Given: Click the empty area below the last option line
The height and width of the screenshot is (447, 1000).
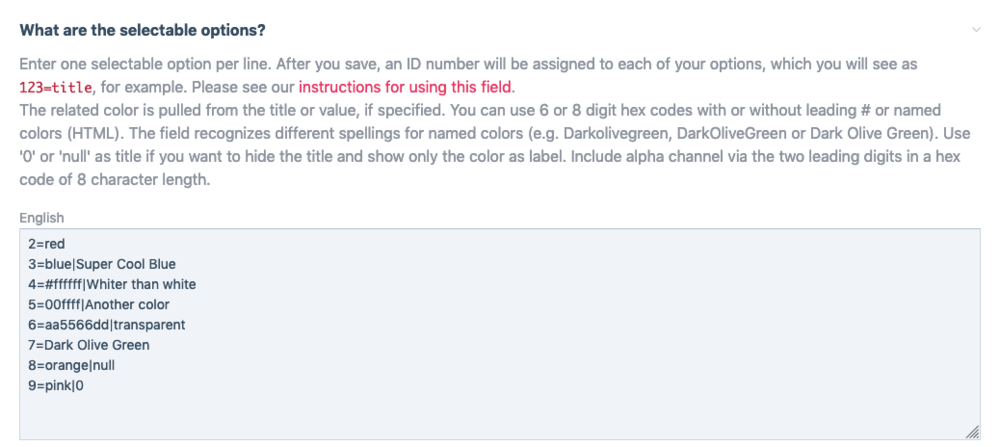Looking at the screenshot, I should point(400,415).
